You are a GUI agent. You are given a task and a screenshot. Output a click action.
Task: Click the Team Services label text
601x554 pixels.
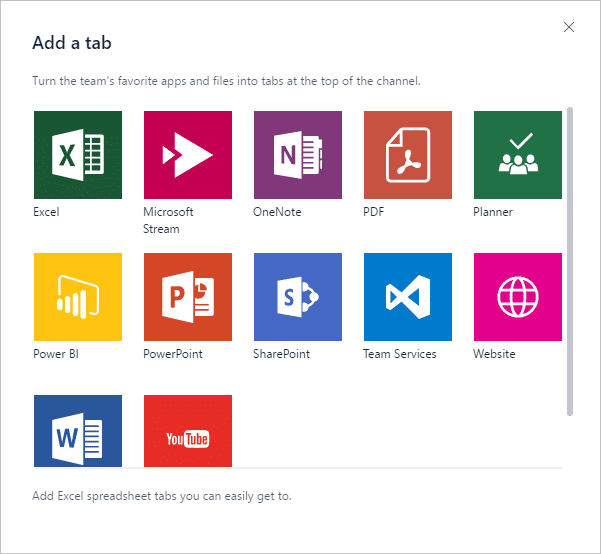point(400,354)
